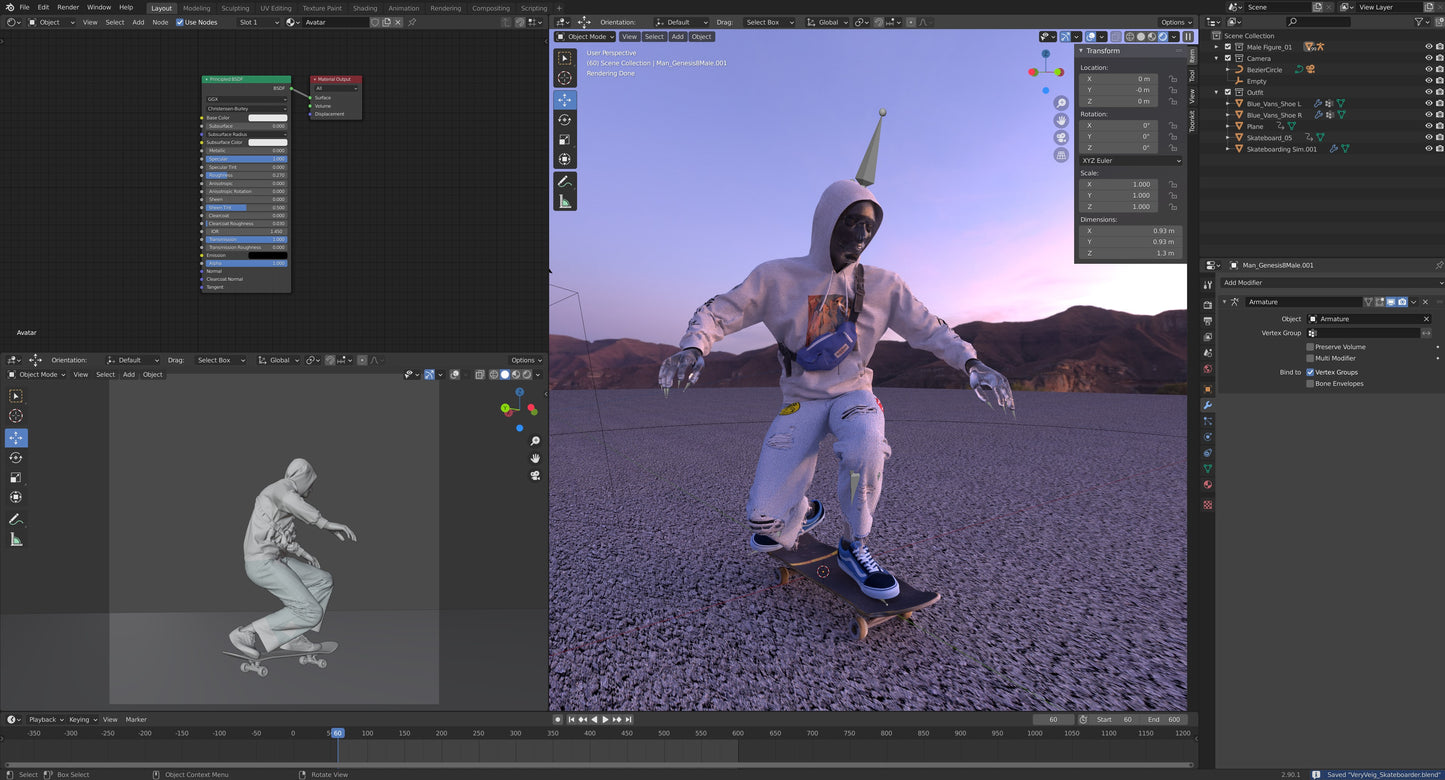
Task: Expand the Male Figure_01 collection
Action: [x=1217, y=47]
